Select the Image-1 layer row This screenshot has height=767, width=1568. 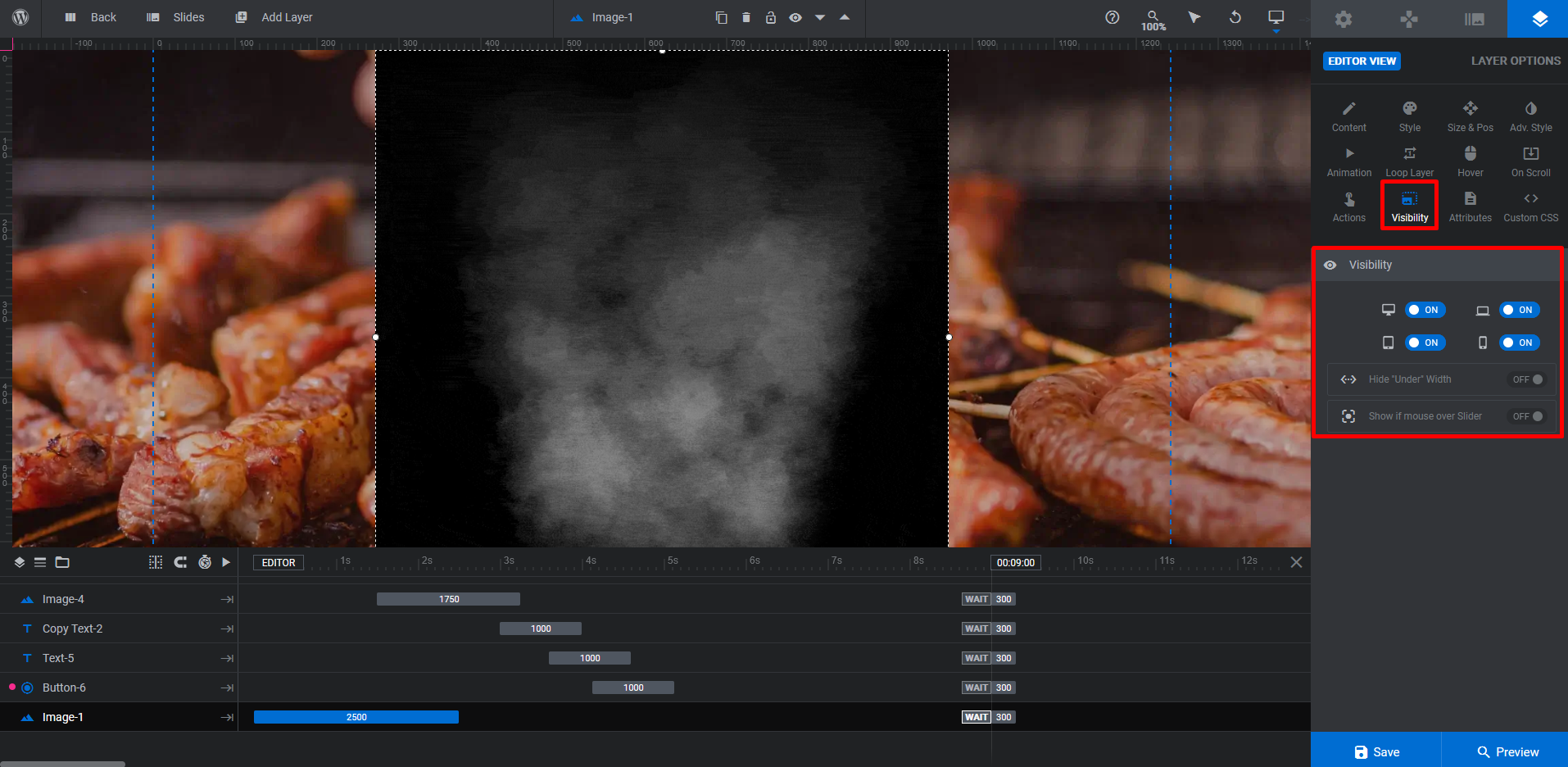click(x=119, y=717)
